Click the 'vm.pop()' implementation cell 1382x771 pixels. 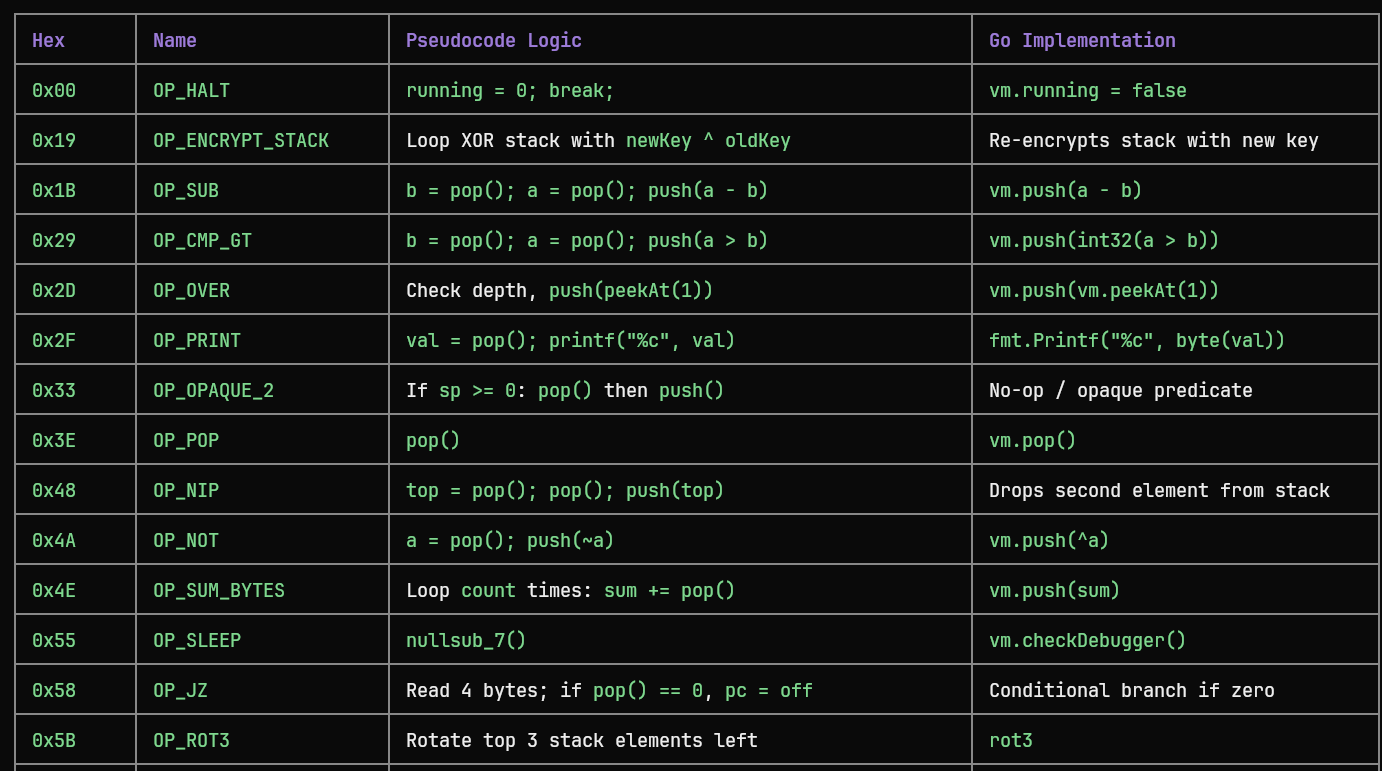pos(1176,440)
